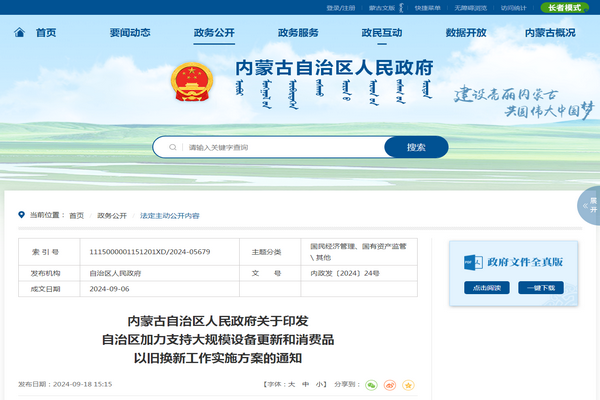600x400 pixels.
Task: Click the 搜索 search button
Action: [416, 147]
